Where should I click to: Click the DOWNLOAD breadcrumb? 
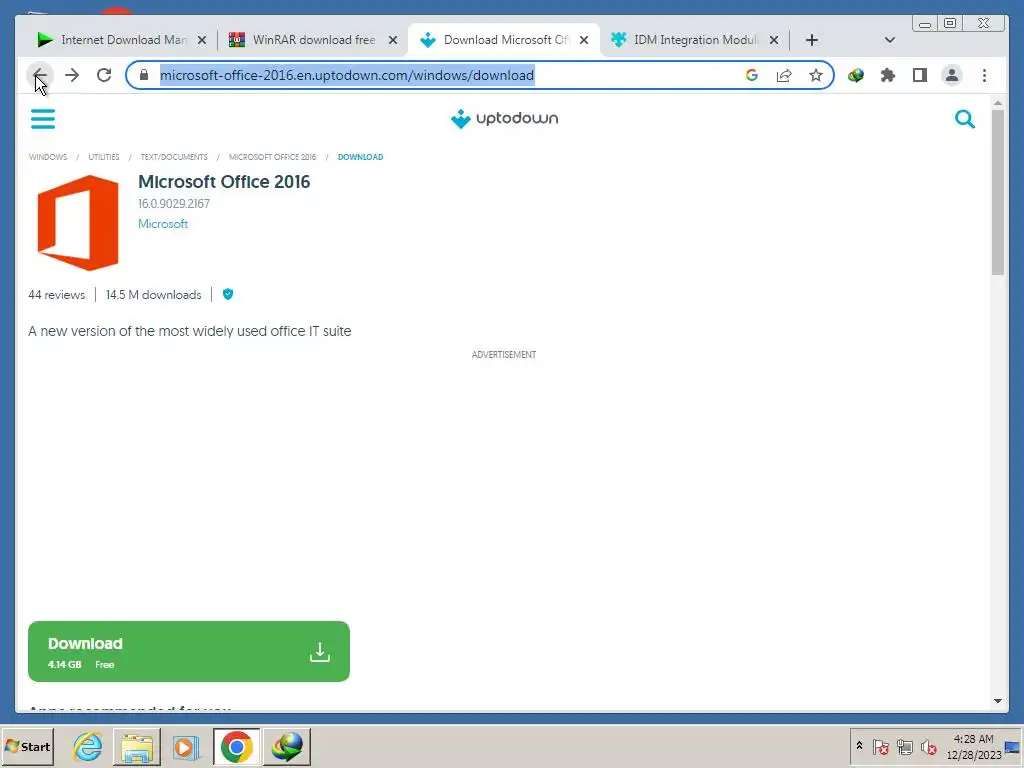click(360, 157)
